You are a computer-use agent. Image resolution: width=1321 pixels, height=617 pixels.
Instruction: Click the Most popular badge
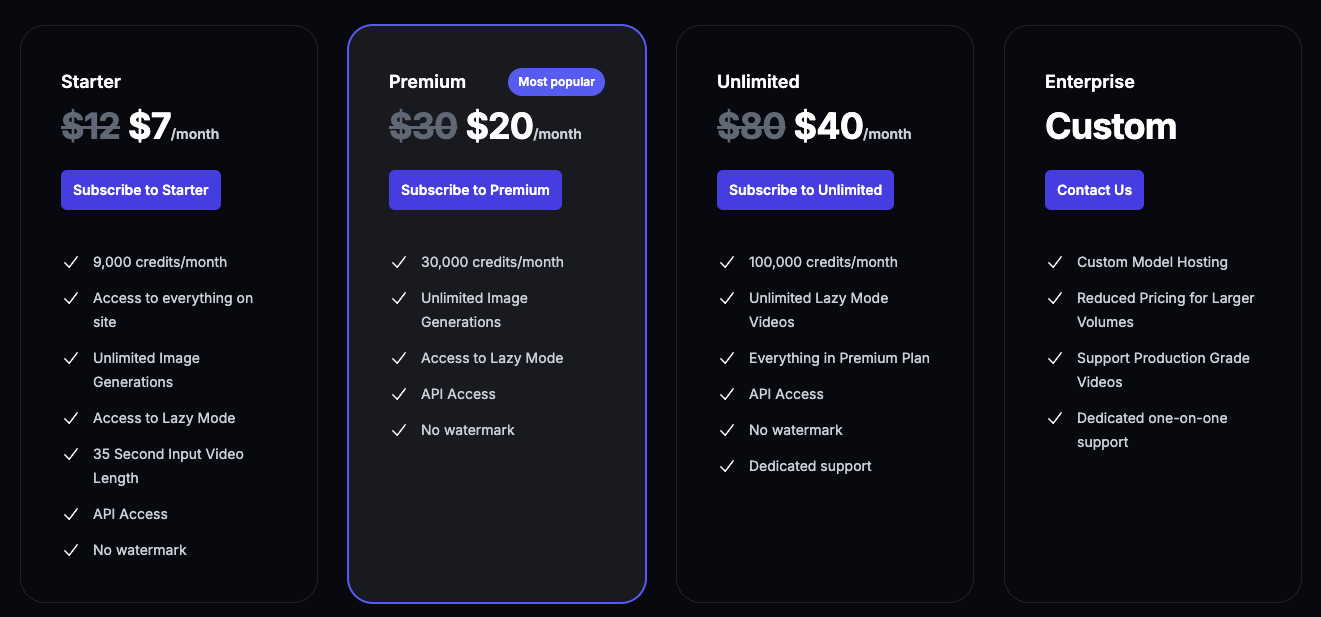556,82
